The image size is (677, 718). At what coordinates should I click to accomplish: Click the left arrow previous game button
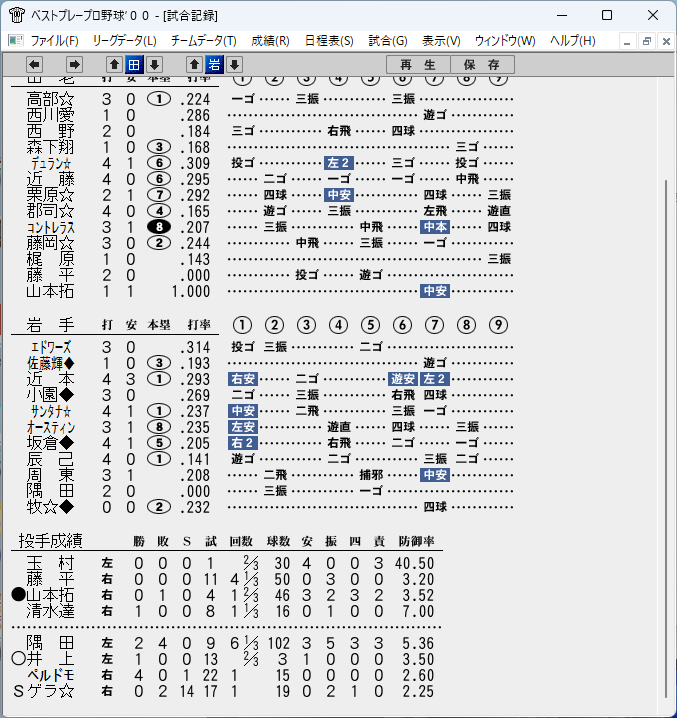point(34,65)
